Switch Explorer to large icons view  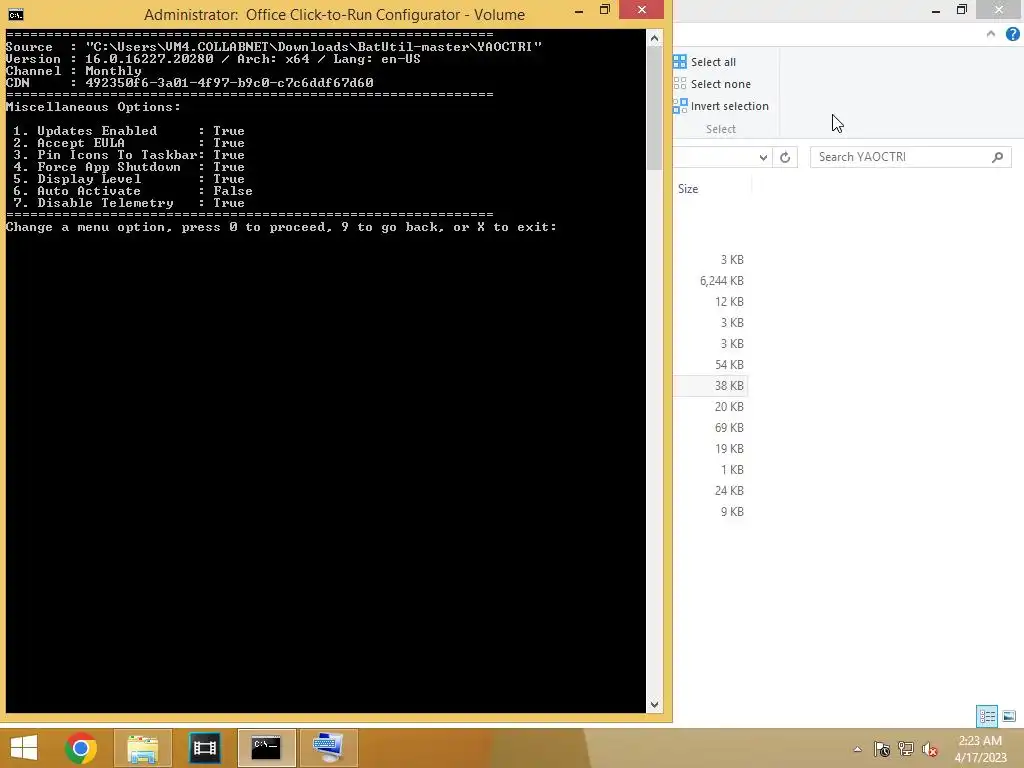pos(1009,716)
